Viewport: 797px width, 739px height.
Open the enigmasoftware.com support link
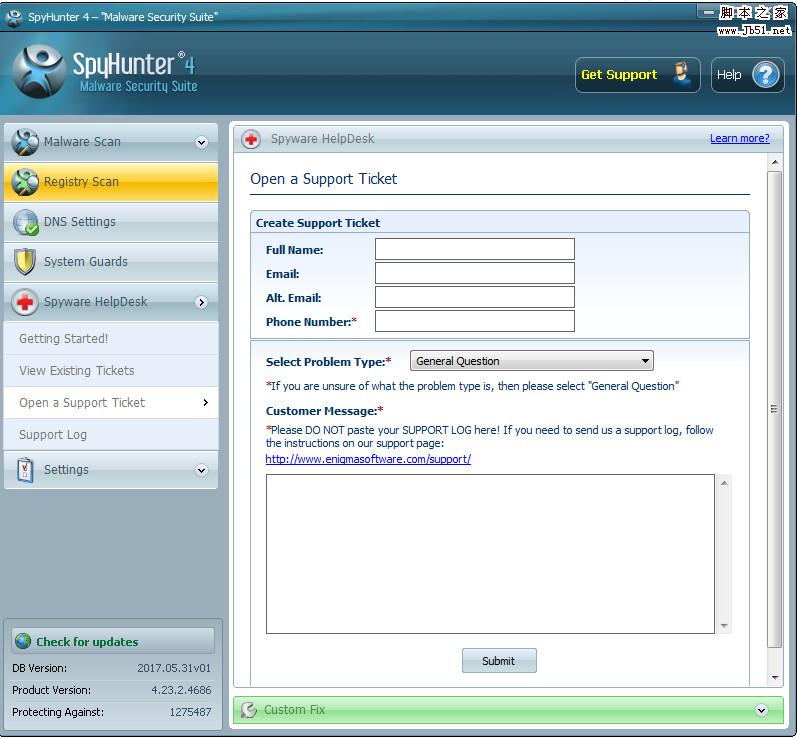coord(368,459)
